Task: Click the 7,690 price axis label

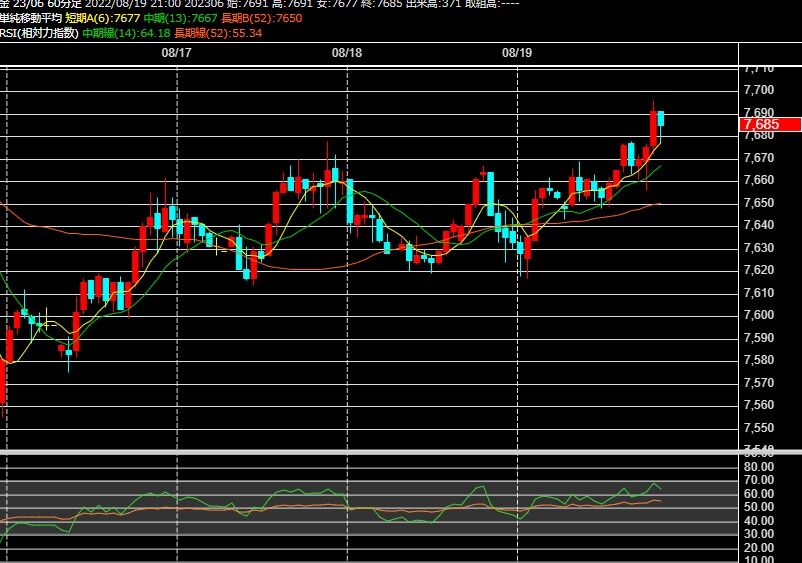Action: (x=759, y=112)
